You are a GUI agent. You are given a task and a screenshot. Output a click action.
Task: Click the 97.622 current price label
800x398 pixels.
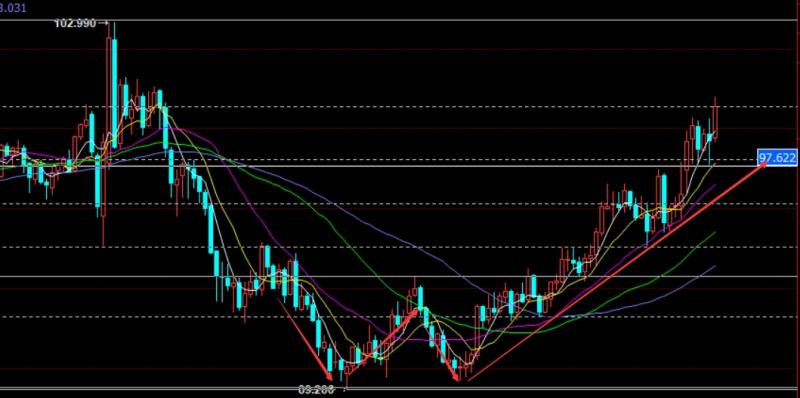pos(777,158)
